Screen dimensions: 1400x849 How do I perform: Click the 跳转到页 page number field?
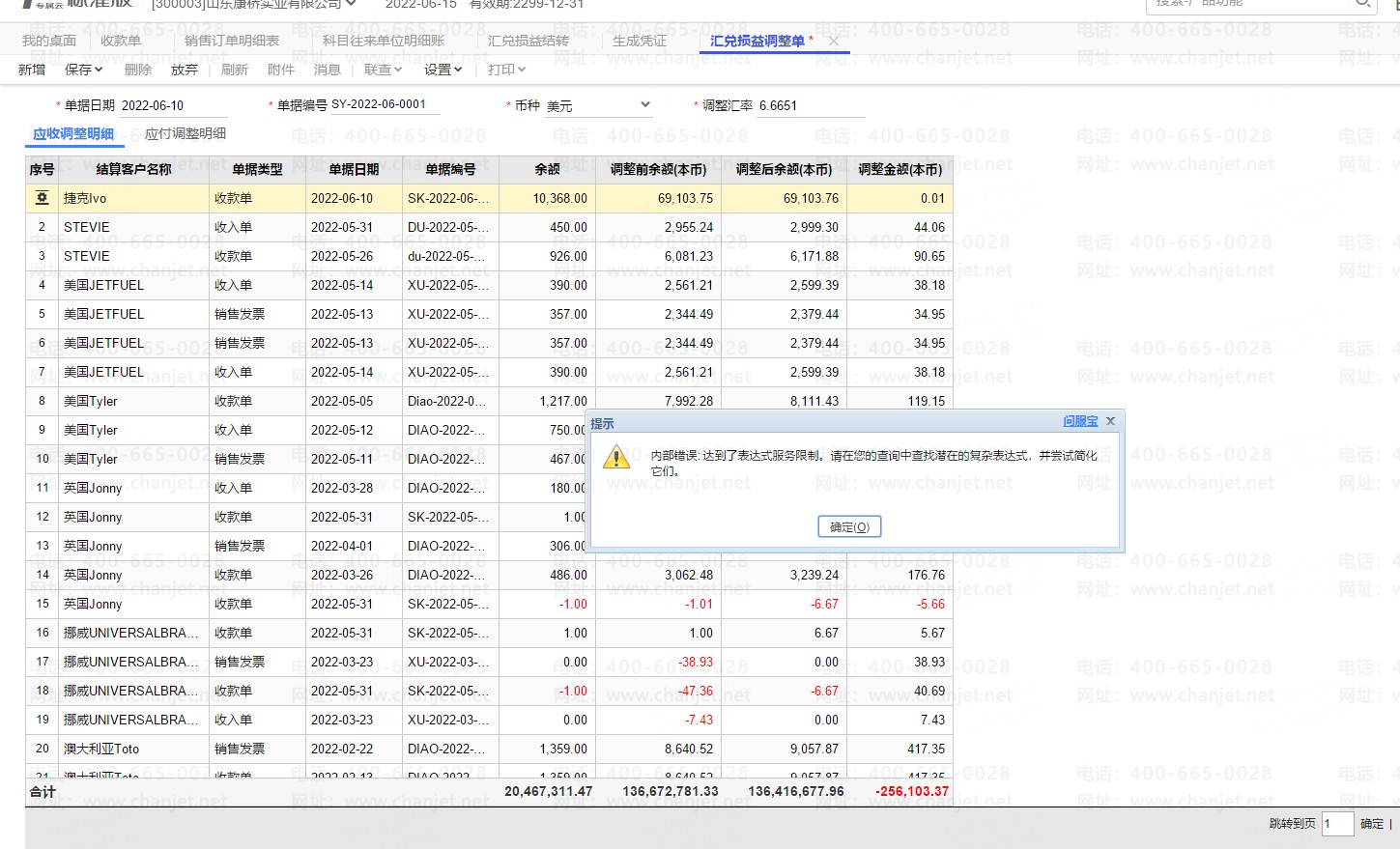coord(1336,824)
